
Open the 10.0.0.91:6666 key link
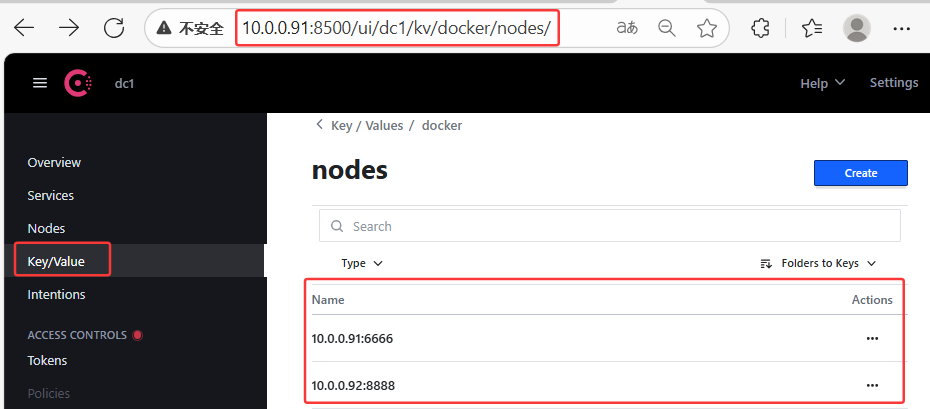[x=352, y=339]
